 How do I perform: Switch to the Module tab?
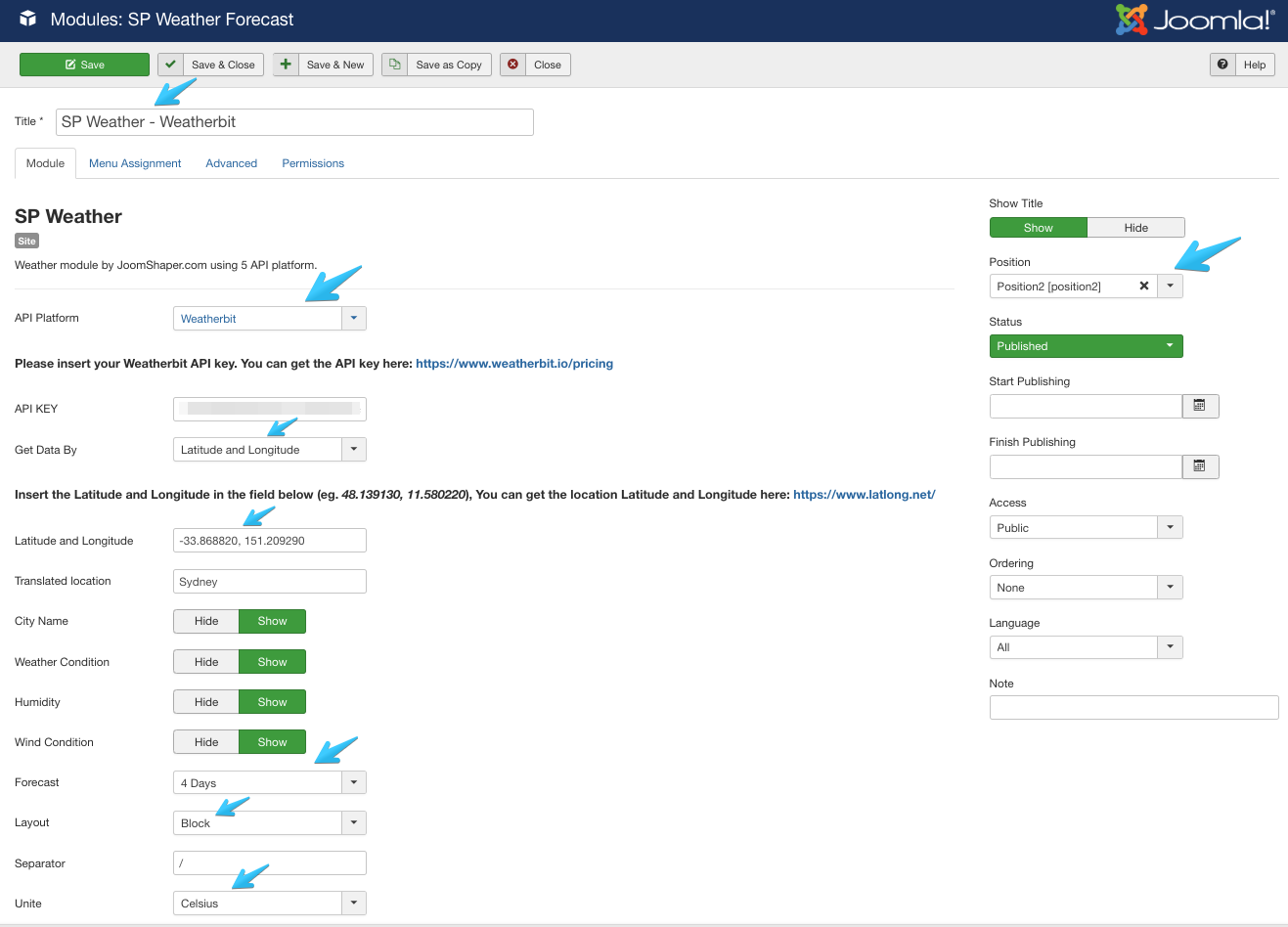pyautogui.click(x=45, y=163)
